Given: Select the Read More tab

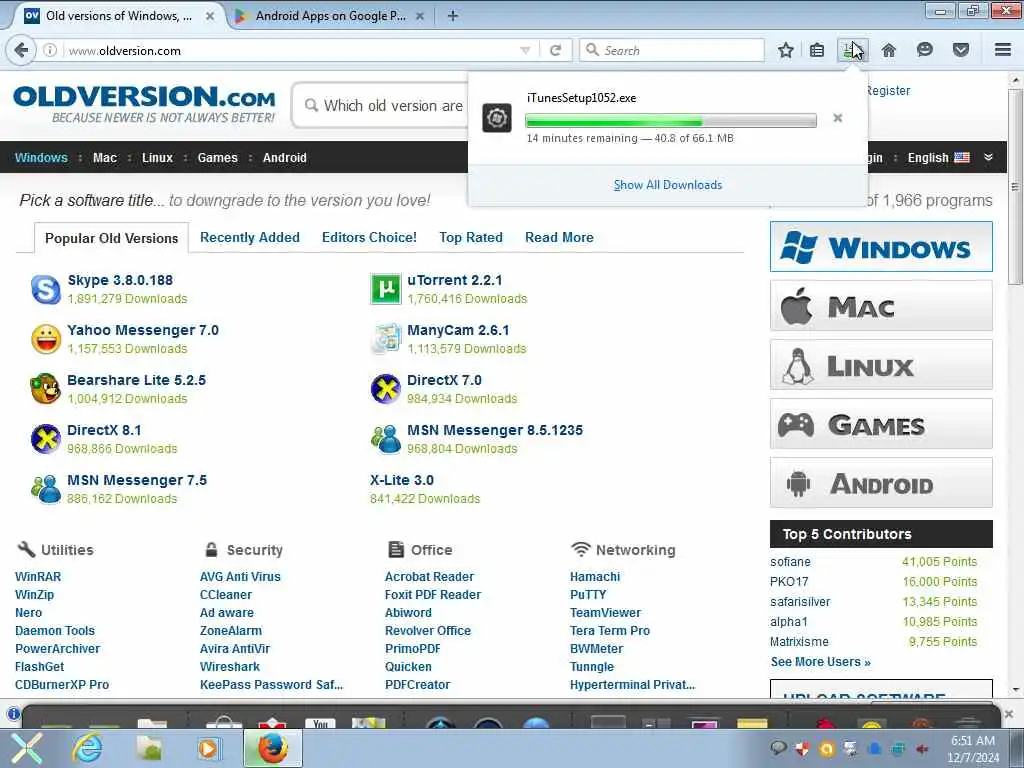Looking at the screenshot, I should (x=559, y=238).
